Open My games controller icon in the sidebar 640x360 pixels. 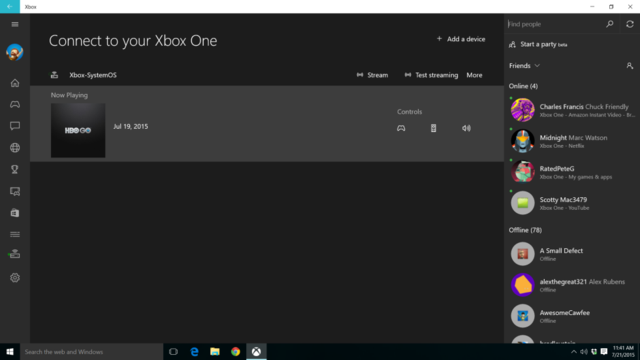pos(15,104)
